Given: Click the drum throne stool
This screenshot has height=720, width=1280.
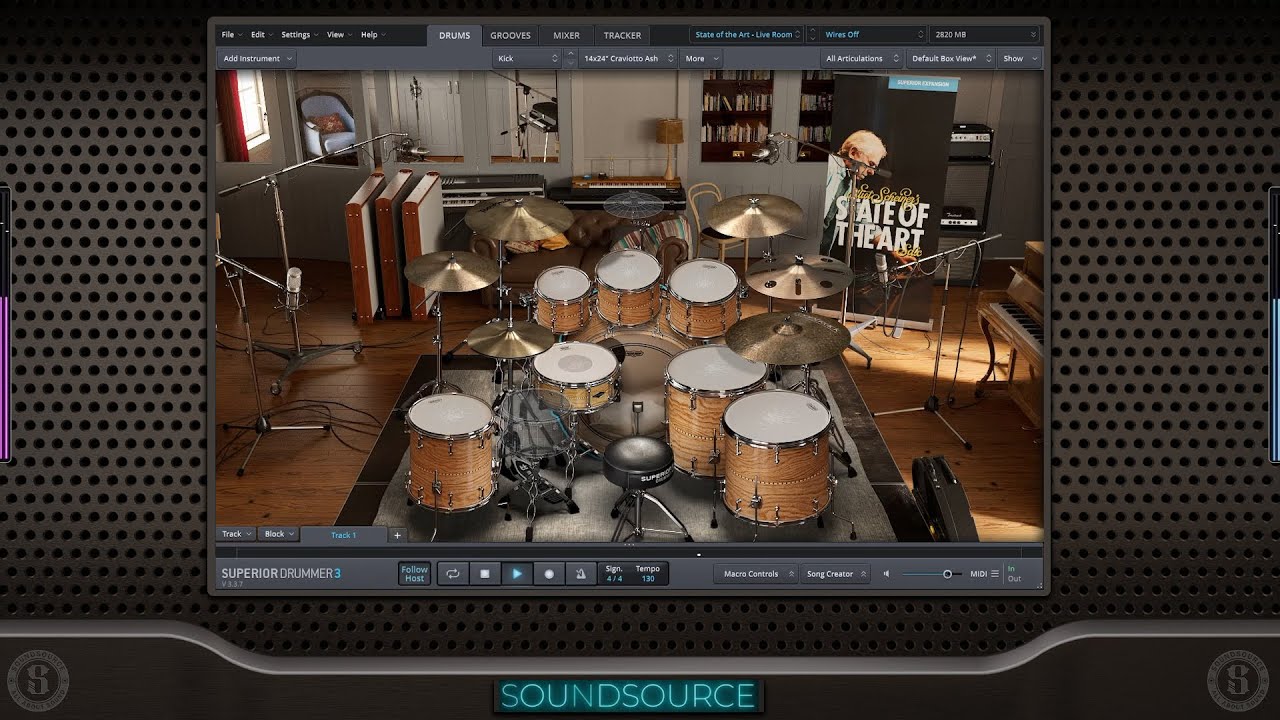Looking at the screenshot, I should [639, 465].
